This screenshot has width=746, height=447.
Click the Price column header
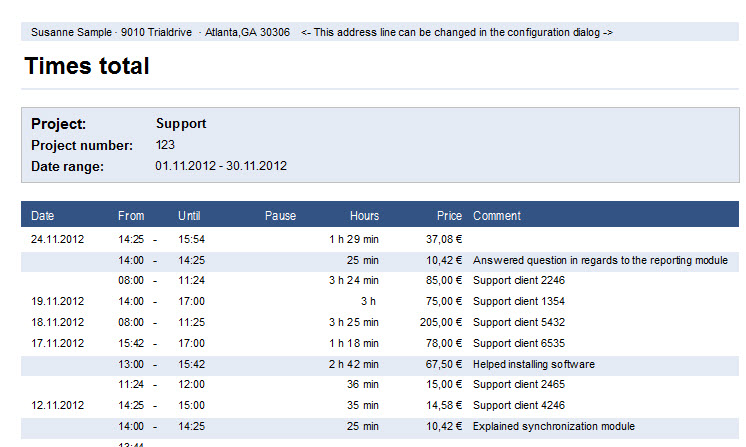click(x=449, y=216)
